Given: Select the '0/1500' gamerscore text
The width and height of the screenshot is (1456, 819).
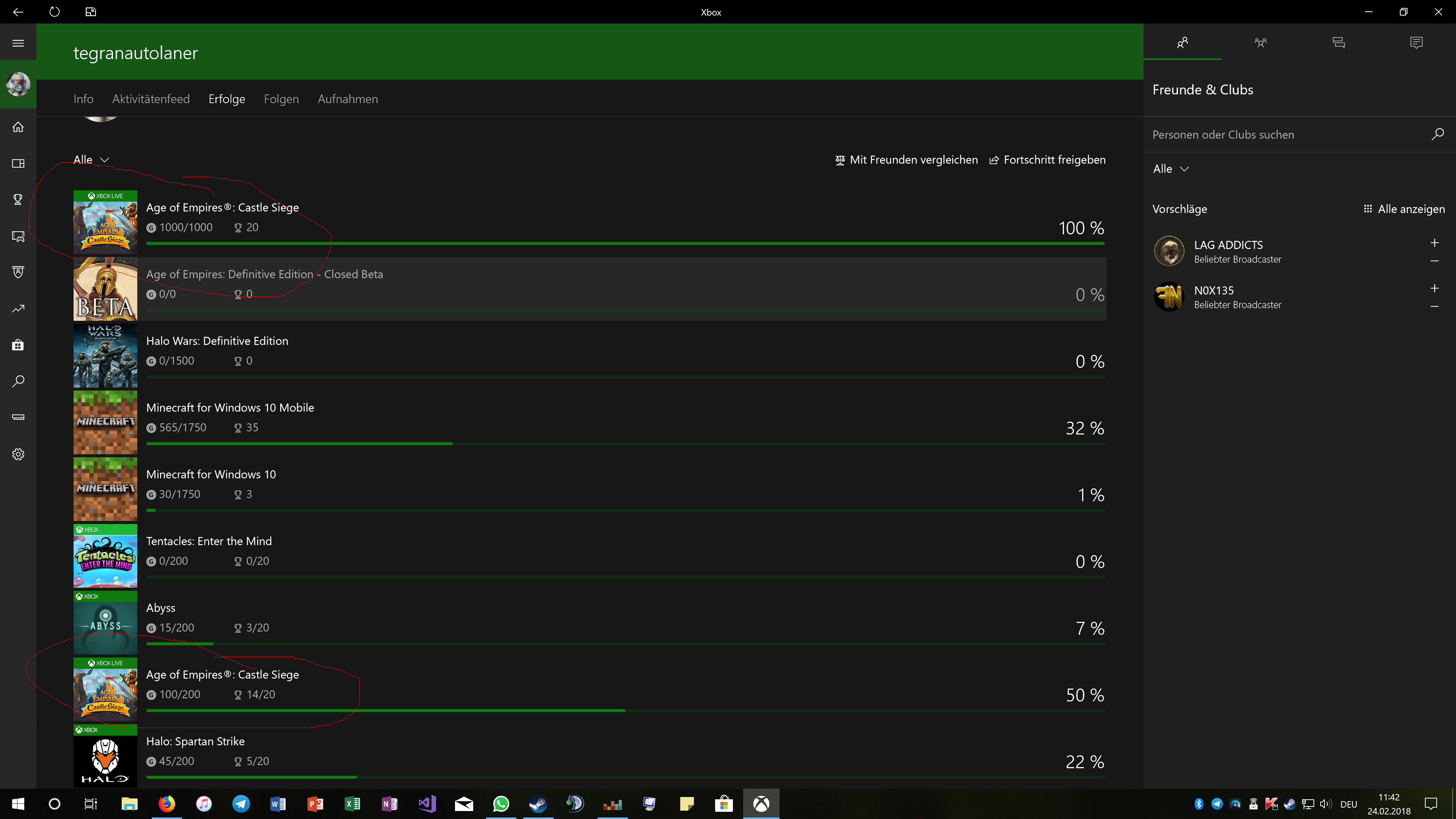Looking at the screenshot, I should pyautogui.click(x=176, y=361).
